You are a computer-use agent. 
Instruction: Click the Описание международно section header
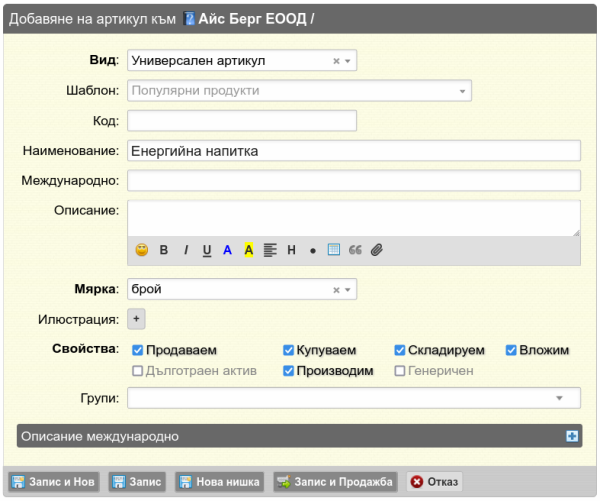coord(300,436)
